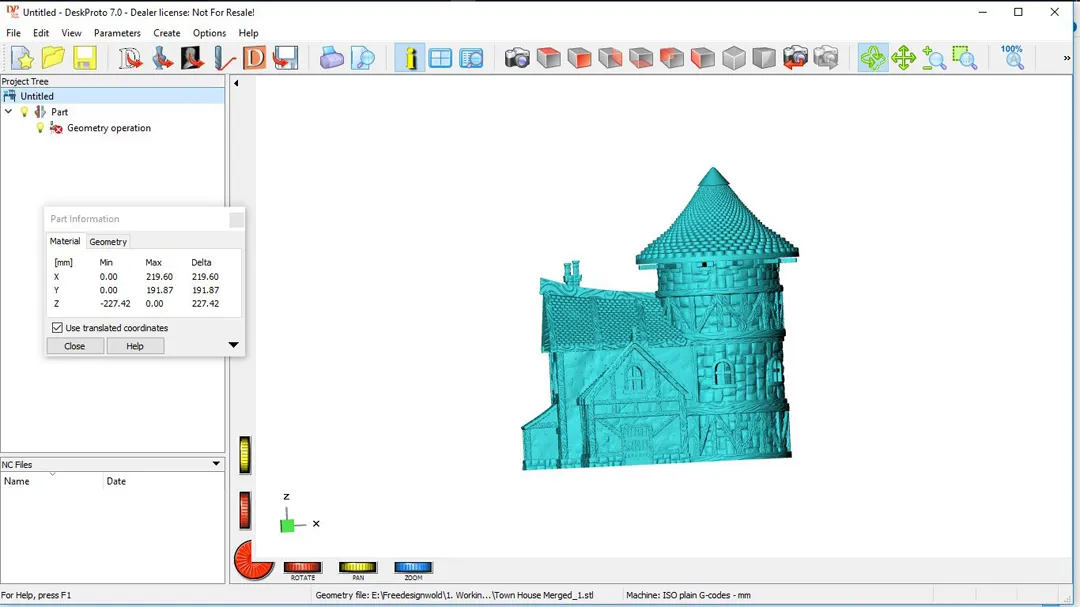Open the Parameters menu
The image size is (1080, 607).
coord(117,33)
